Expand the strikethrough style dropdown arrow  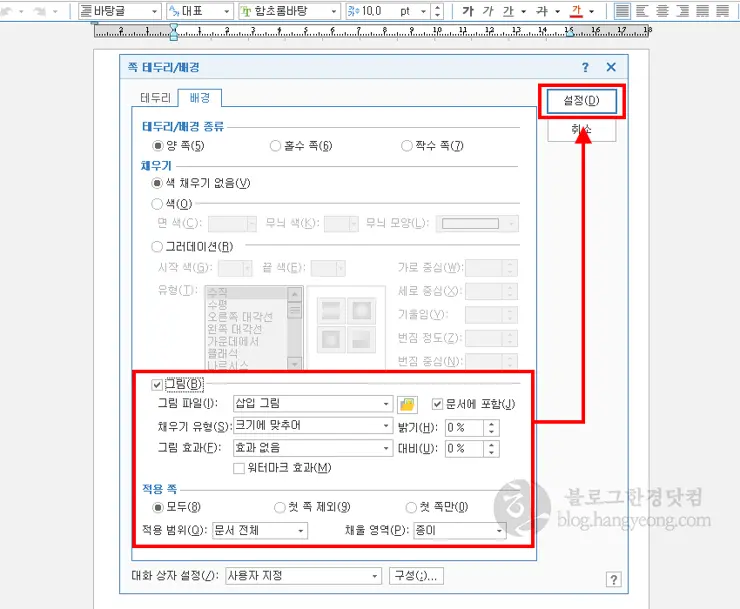point(558,11)
